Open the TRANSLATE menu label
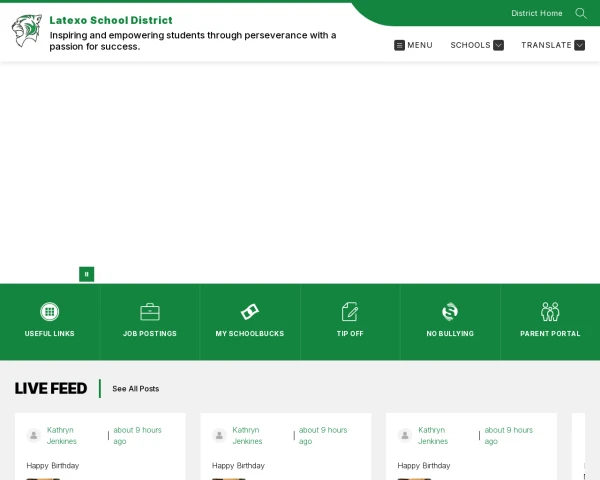 coord(546,45)
